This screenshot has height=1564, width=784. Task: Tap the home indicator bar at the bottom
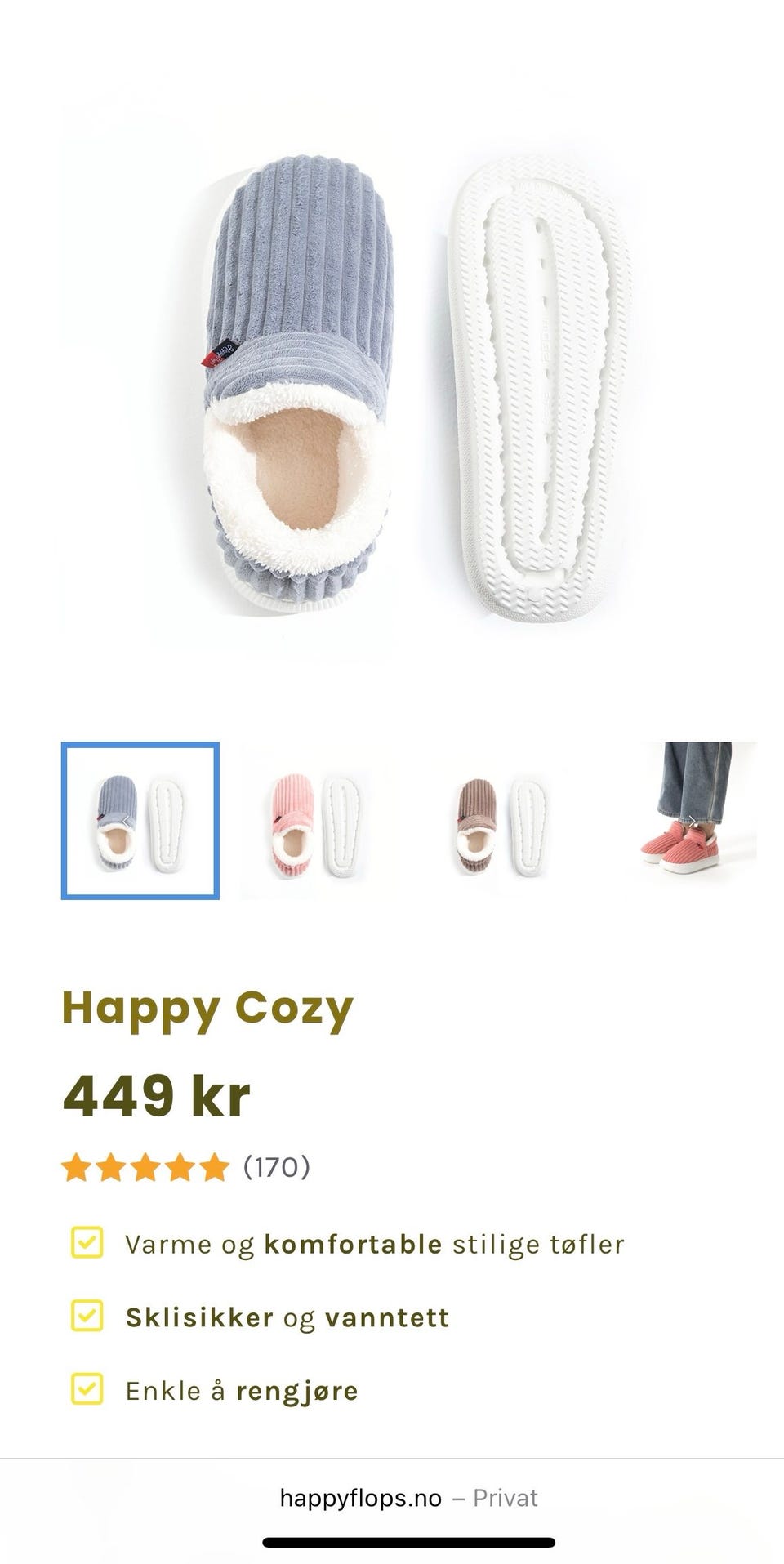(409, 1543)
